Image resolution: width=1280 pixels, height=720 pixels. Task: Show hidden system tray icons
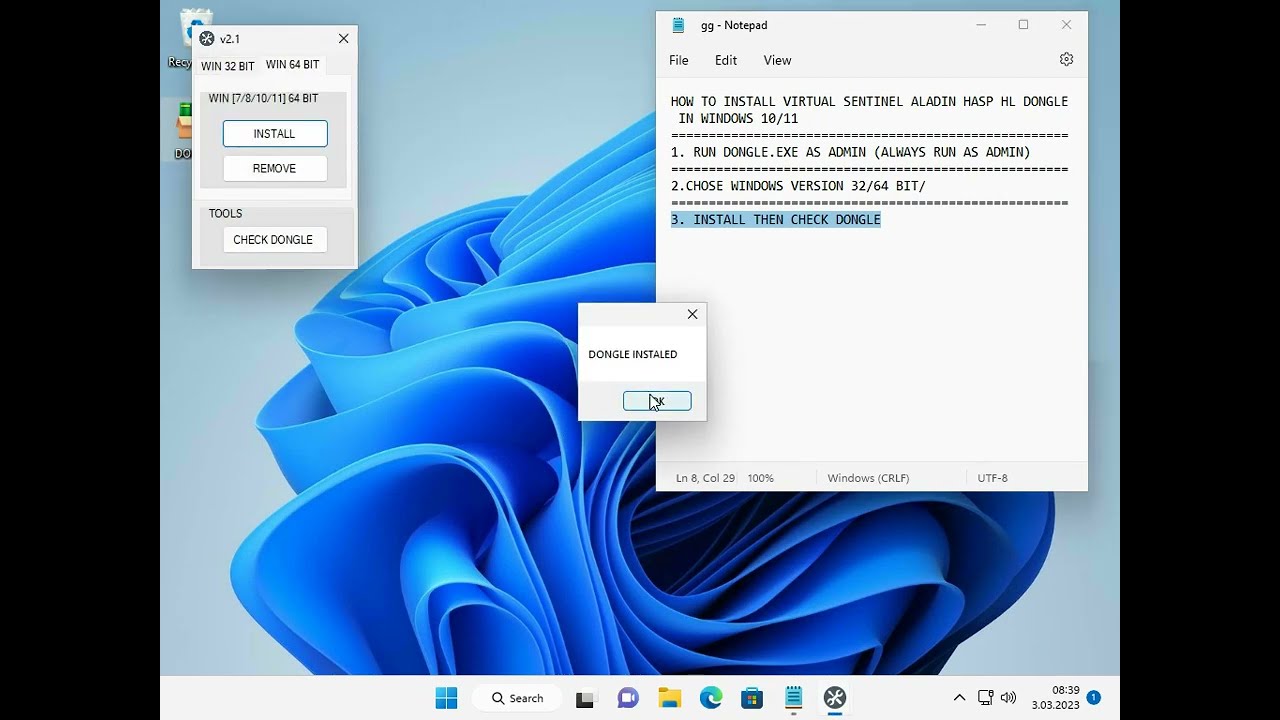959,698
